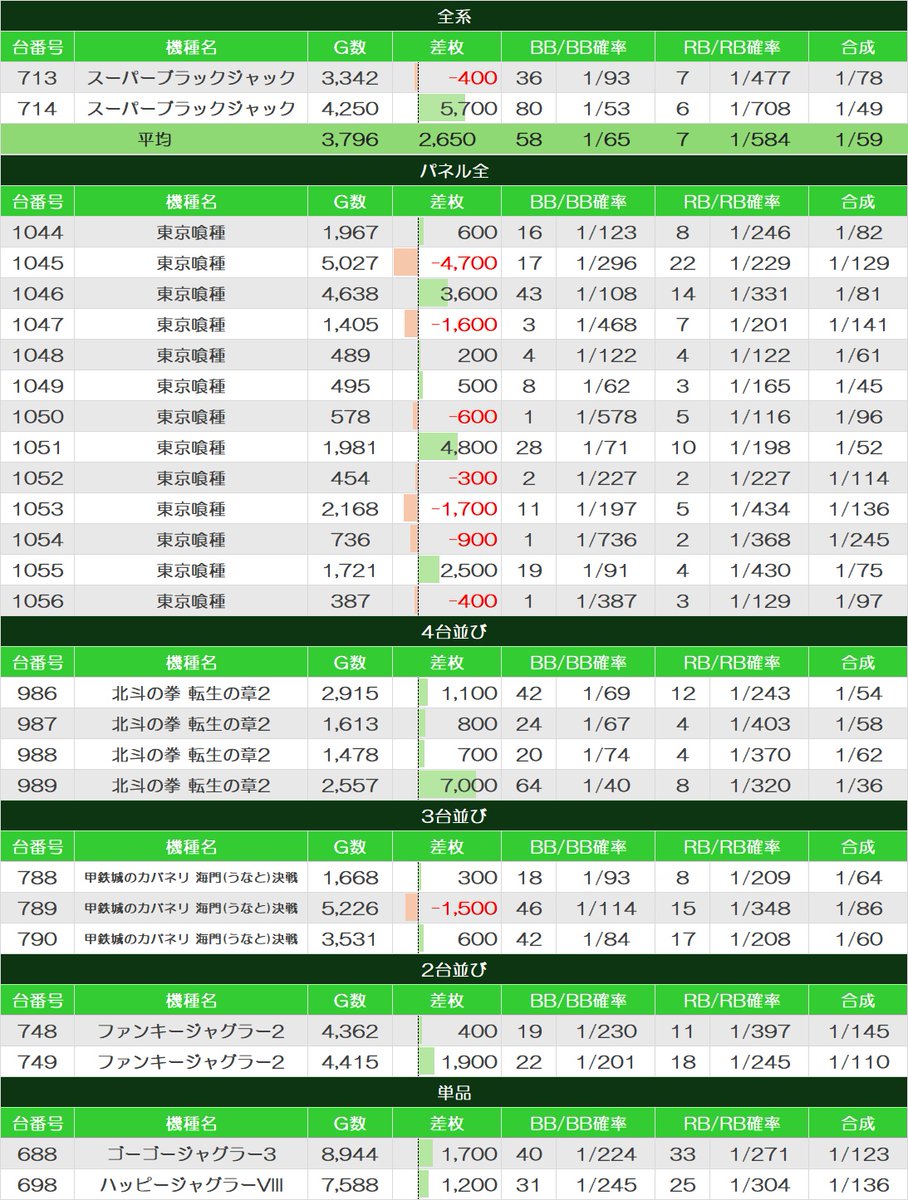Select ファンキージャグラー2 machine 749

454,1062
